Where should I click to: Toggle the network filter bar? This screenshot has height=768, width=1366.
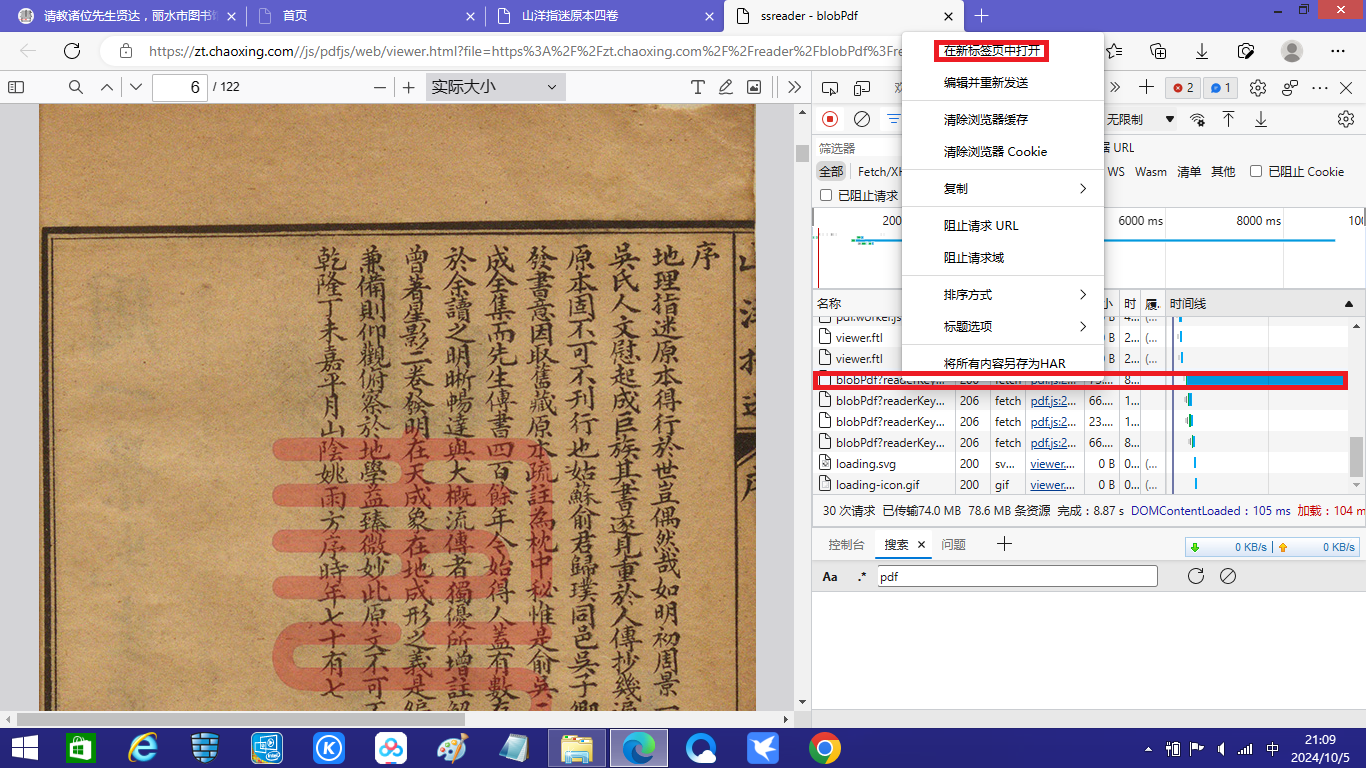click(892, 119)
